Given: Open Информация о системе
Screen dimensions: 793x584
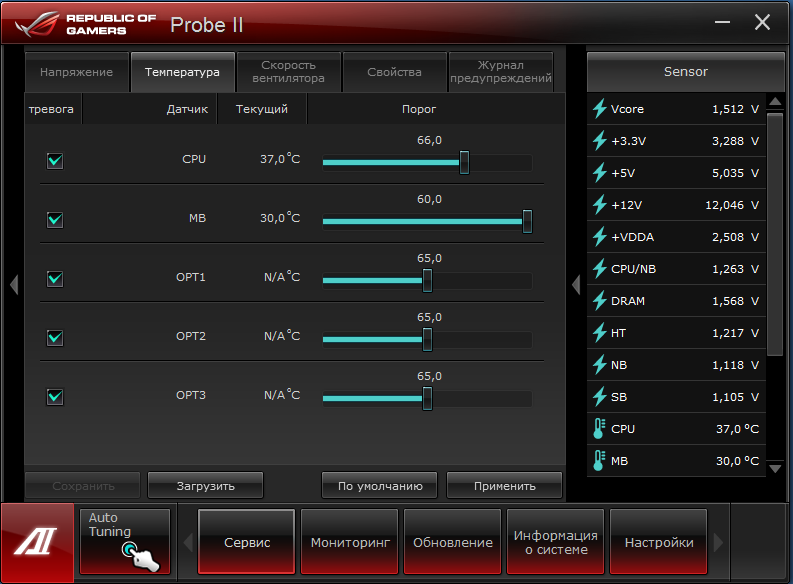Looking at the screenshot, I should point(556,542).
